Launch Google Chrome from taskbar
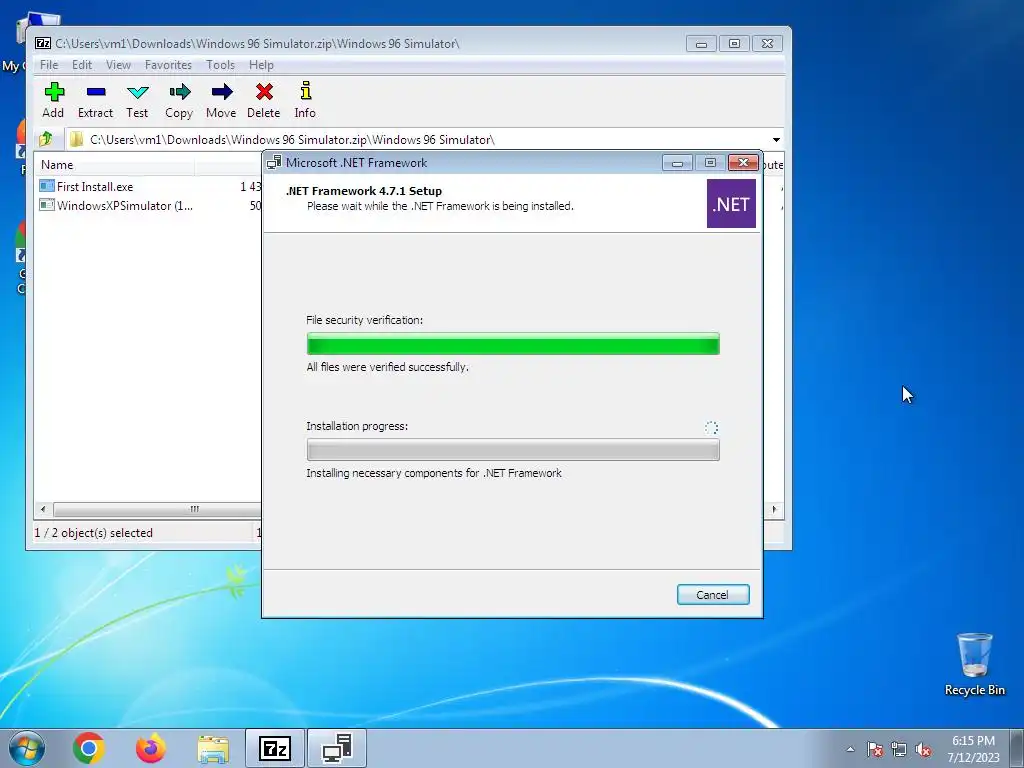Viewport: 1024px width, 768px height. point(89,748)
